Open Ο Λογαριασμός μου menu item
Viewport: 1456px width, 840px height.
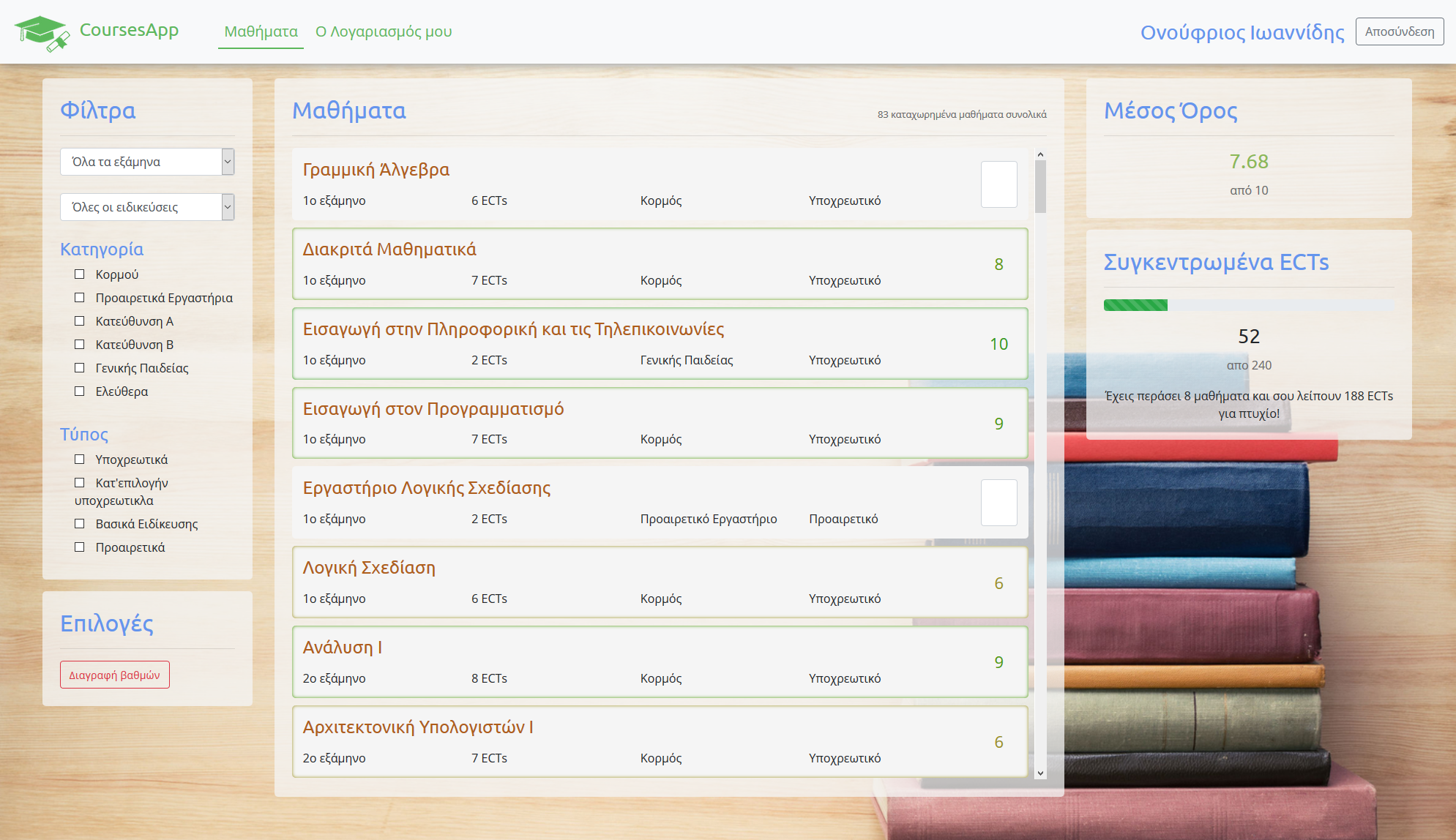point(384,31)
